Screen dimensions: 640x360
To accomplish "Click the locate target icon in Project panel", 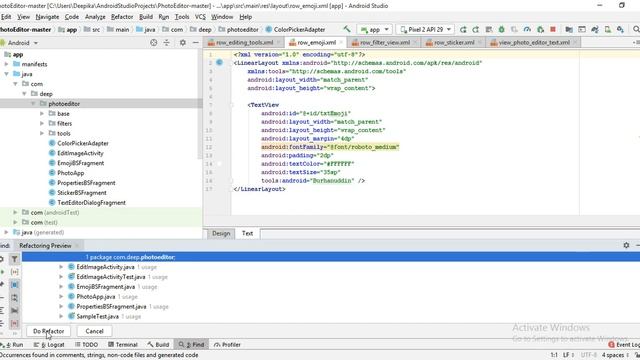I will click(x=153, y=42).
